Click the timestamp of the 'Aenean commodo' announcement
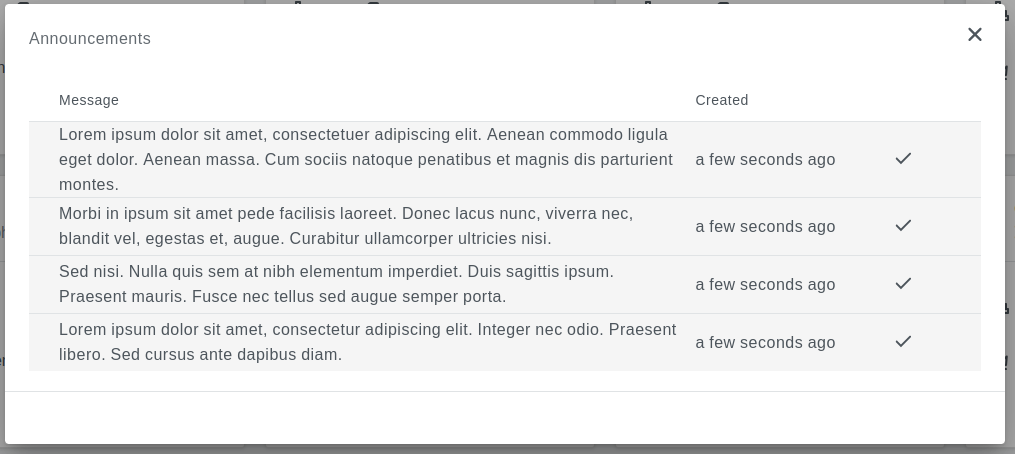 [765, 160]
